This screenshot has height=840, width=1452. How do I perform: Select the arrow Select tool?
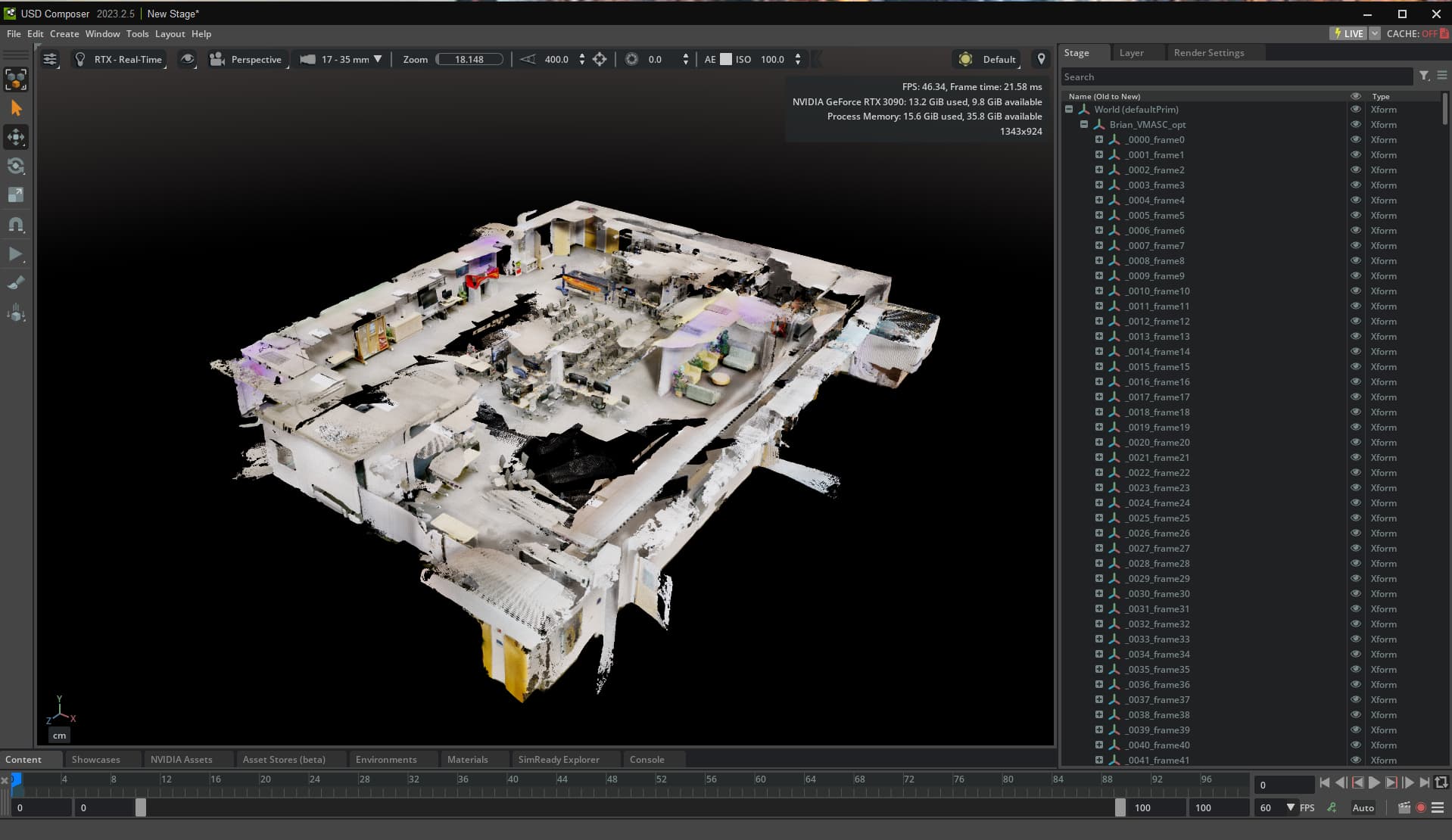16,108
